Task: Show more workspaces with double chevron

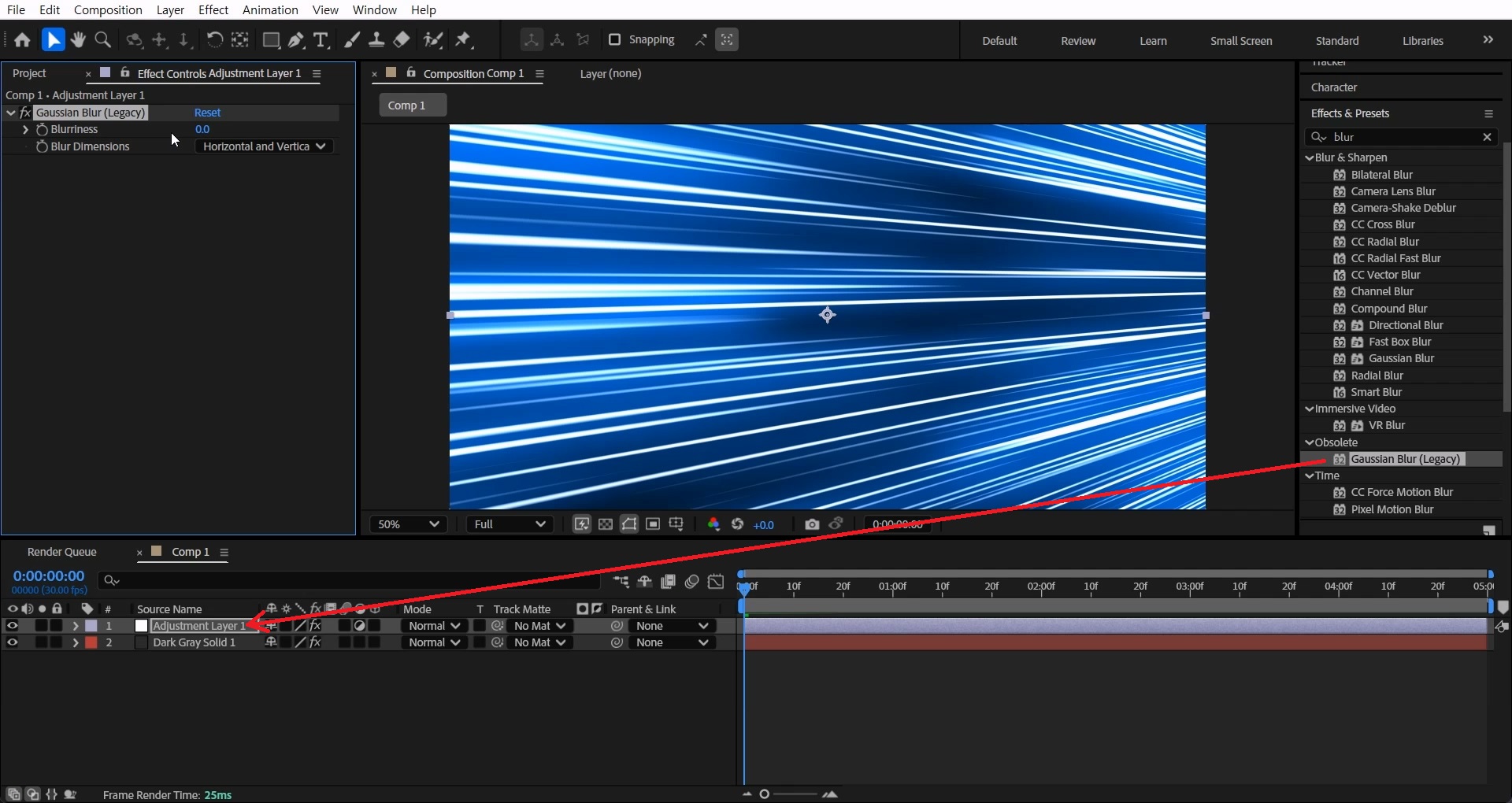Action: point(1488,39)
